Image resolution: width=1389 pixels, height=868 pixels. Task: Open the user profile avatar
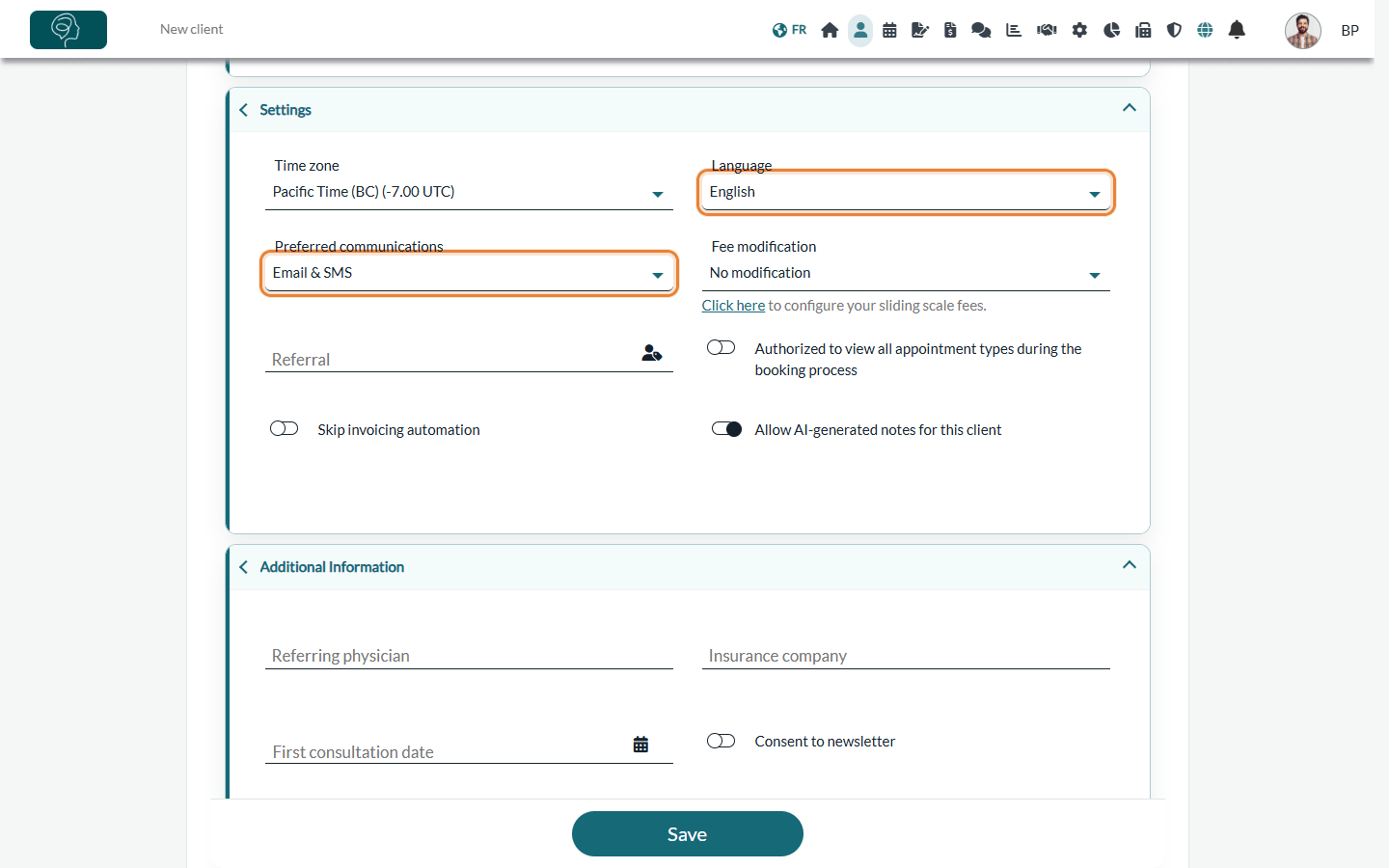pyautogui.click(x=1303, y=31)
